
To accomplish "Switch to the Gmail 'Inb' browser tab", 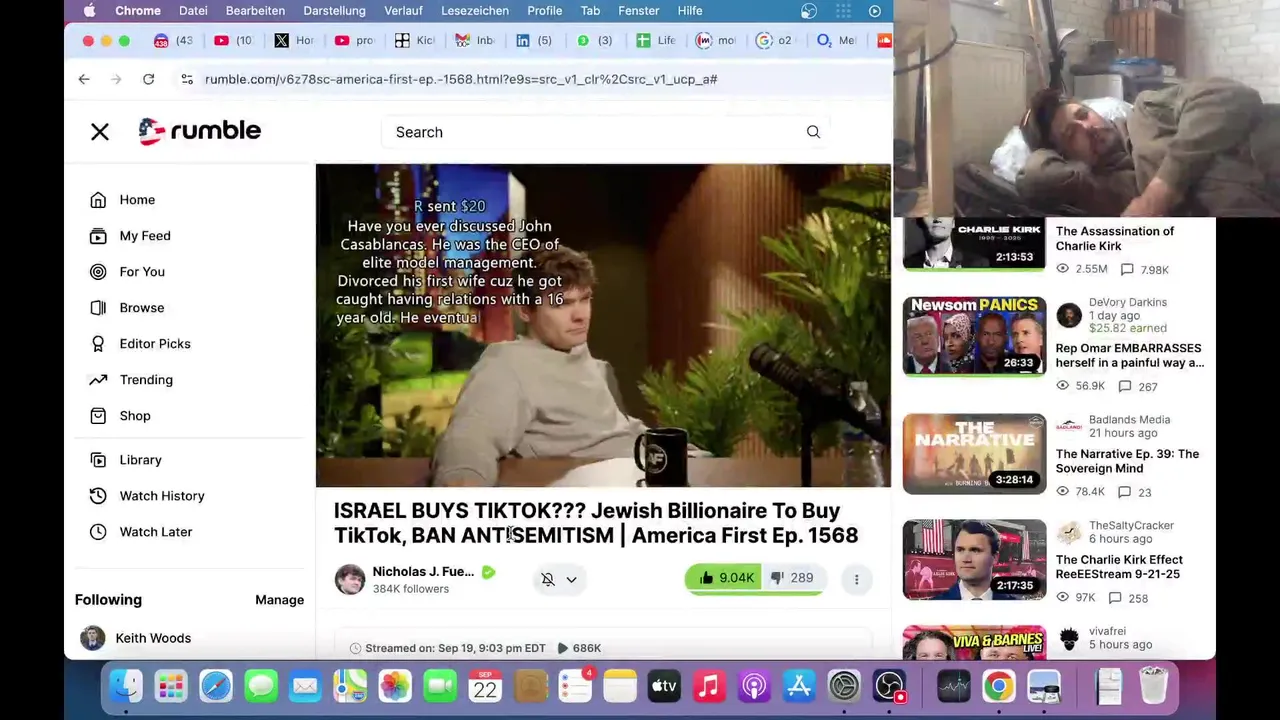I will 475,40.
